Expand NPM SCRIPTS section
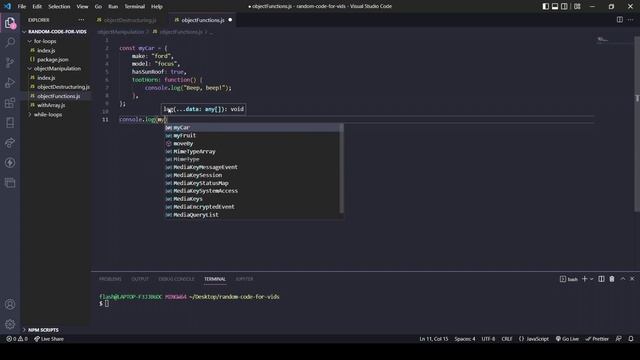The height and width of the screenshot is (360, 640). pos(43,330)
